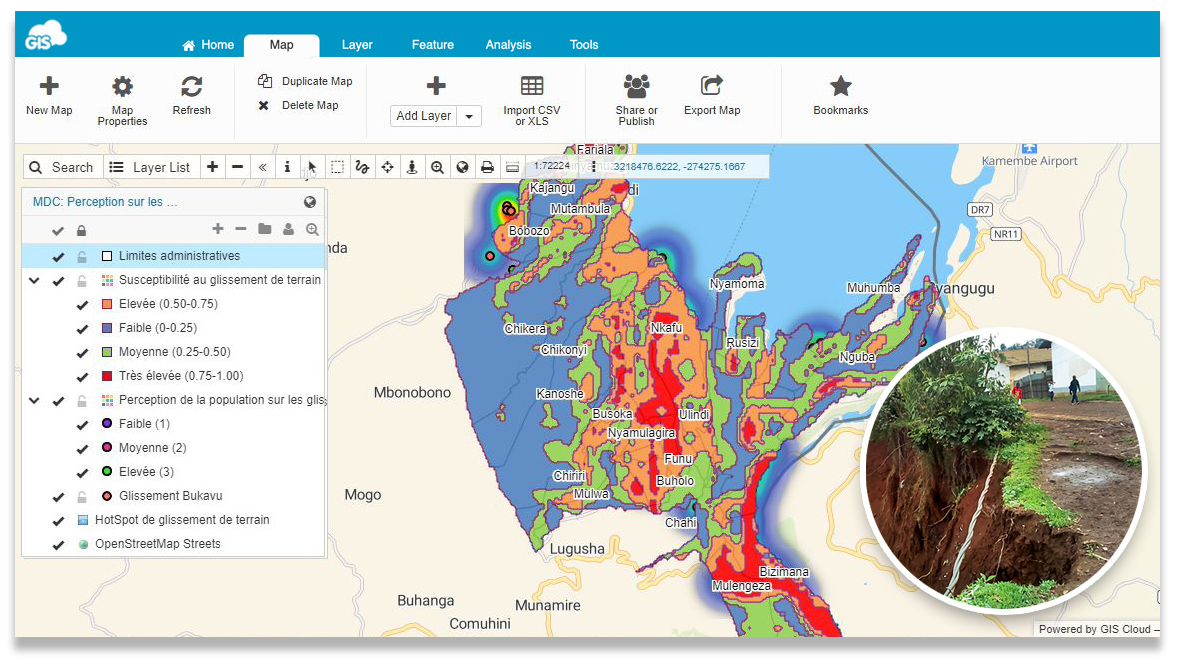Go to the Home tab
The height and width of the screenshot is (665, 1177).
click(208, 45)
